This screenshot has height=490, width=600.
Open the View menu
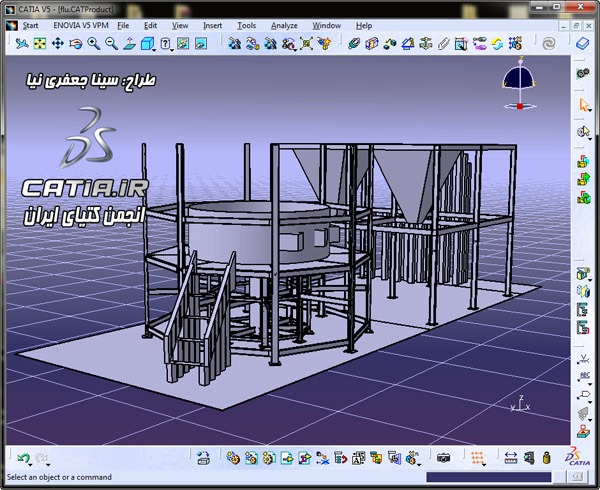point(180,26)
